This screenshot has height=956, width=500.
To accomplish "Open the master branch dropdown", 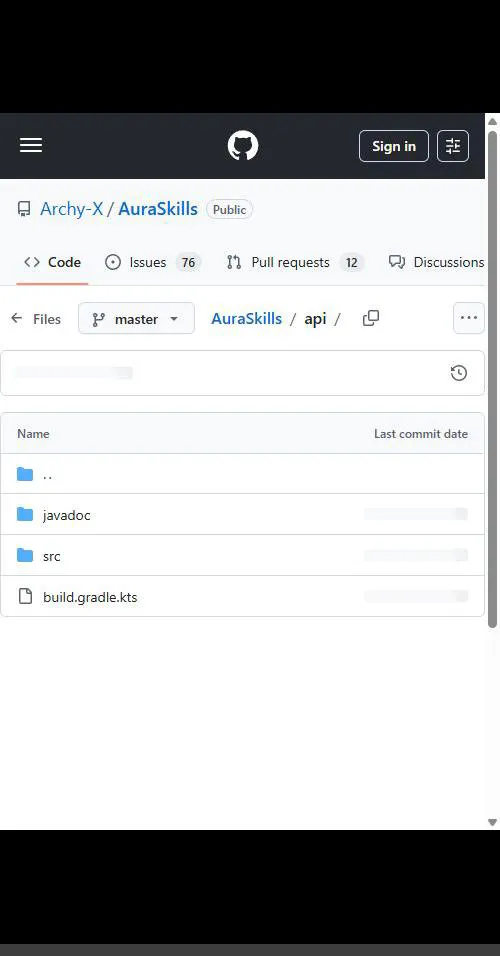I will click(x=137, y=319).
